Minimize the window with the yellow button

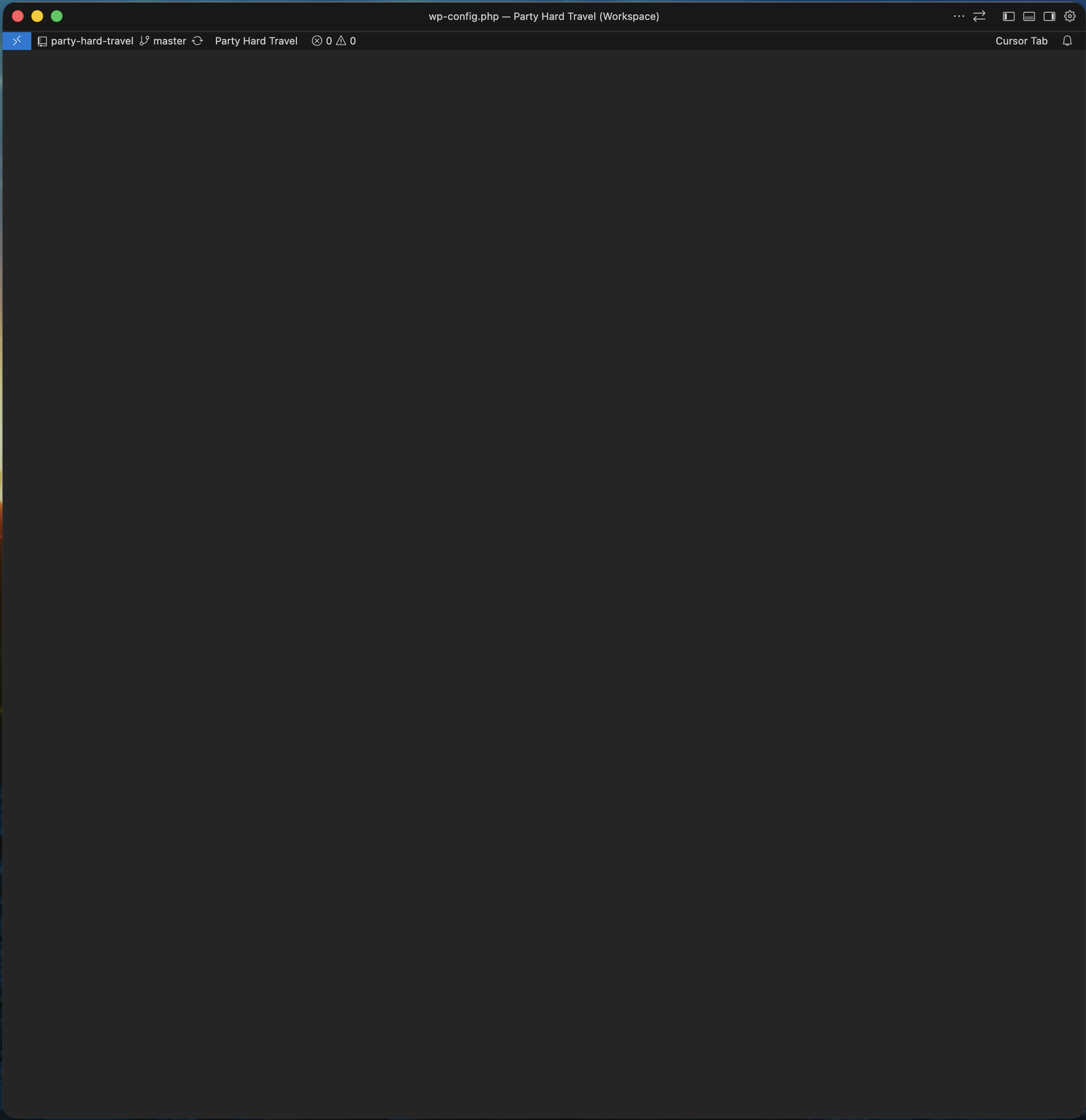(x=37, y=17)
